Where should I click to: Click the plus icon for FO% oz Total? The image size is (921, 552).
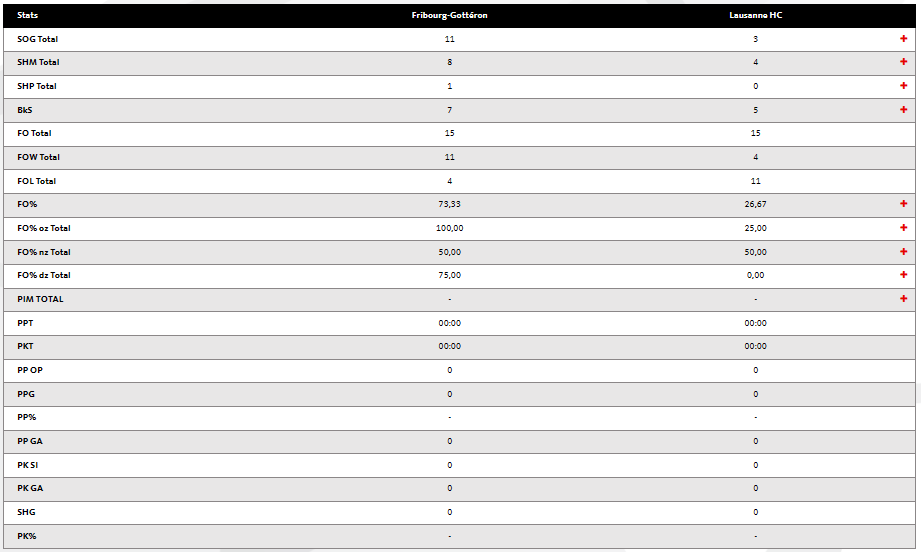[x=903, y=228]
